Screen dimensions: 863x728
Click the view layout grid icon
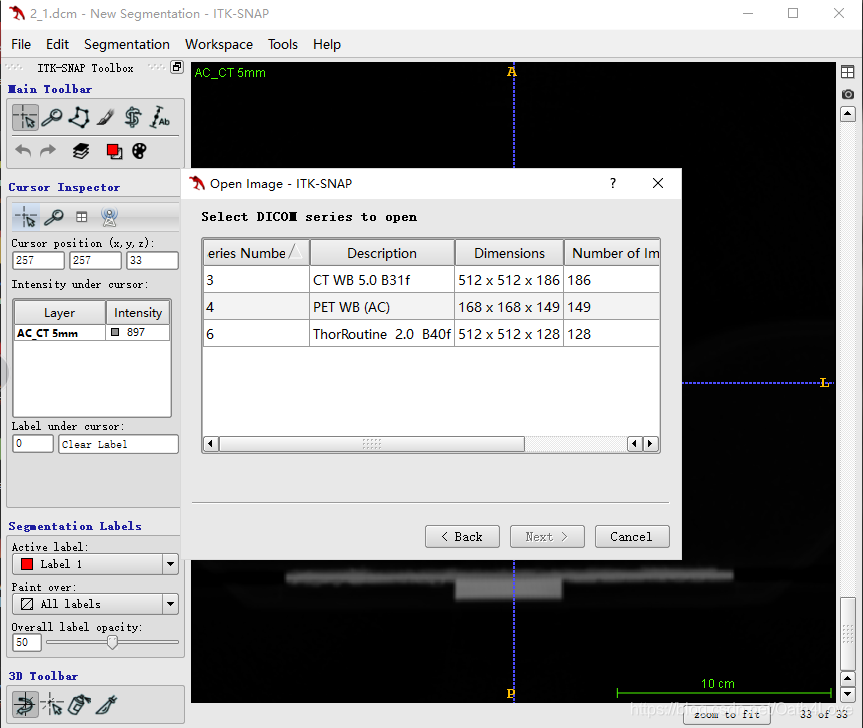[848, 72]
